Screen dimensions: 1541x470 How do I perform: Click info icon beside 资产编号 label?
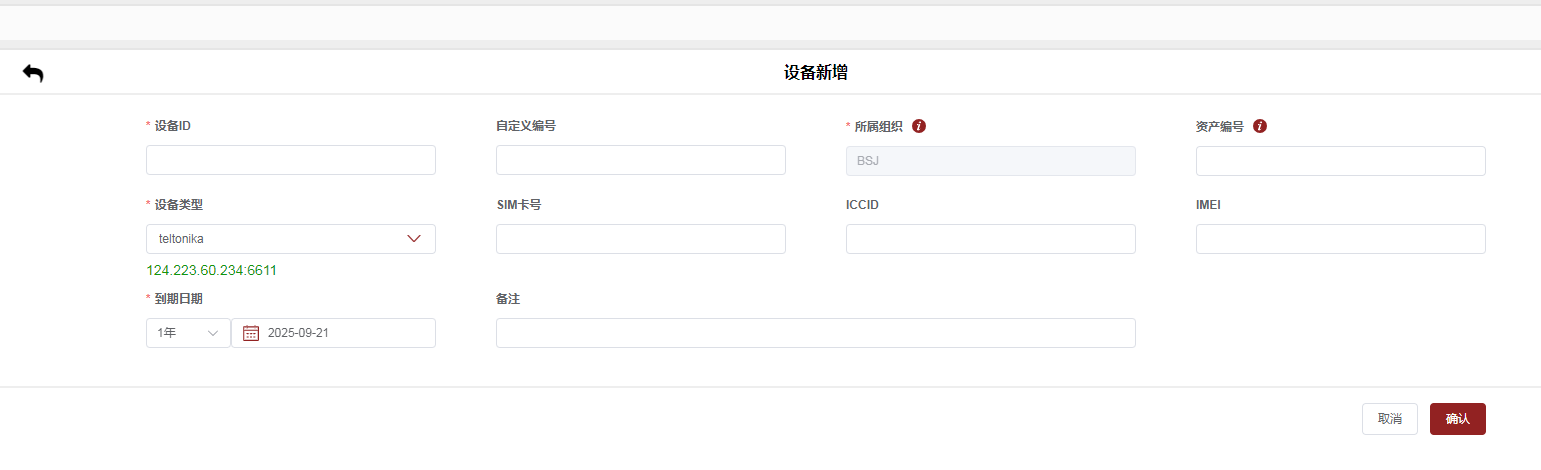(1260, 126)
